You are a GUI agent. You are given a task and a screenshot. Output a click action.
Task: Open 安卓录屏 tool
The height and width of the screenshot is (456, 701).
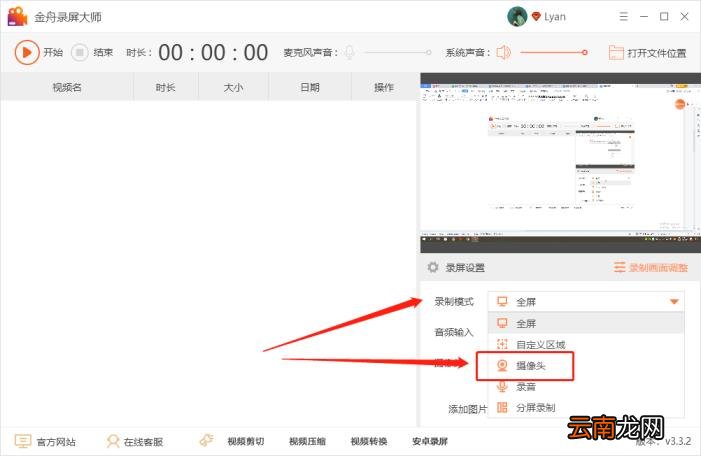(x=430, y=441)
